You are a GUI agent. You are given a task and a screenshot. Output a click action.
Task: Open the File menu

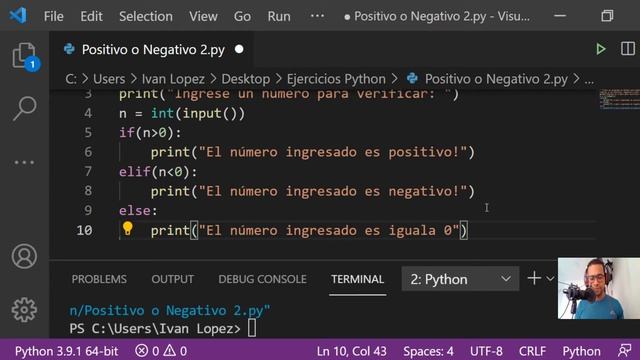click(x=53, y=16)
